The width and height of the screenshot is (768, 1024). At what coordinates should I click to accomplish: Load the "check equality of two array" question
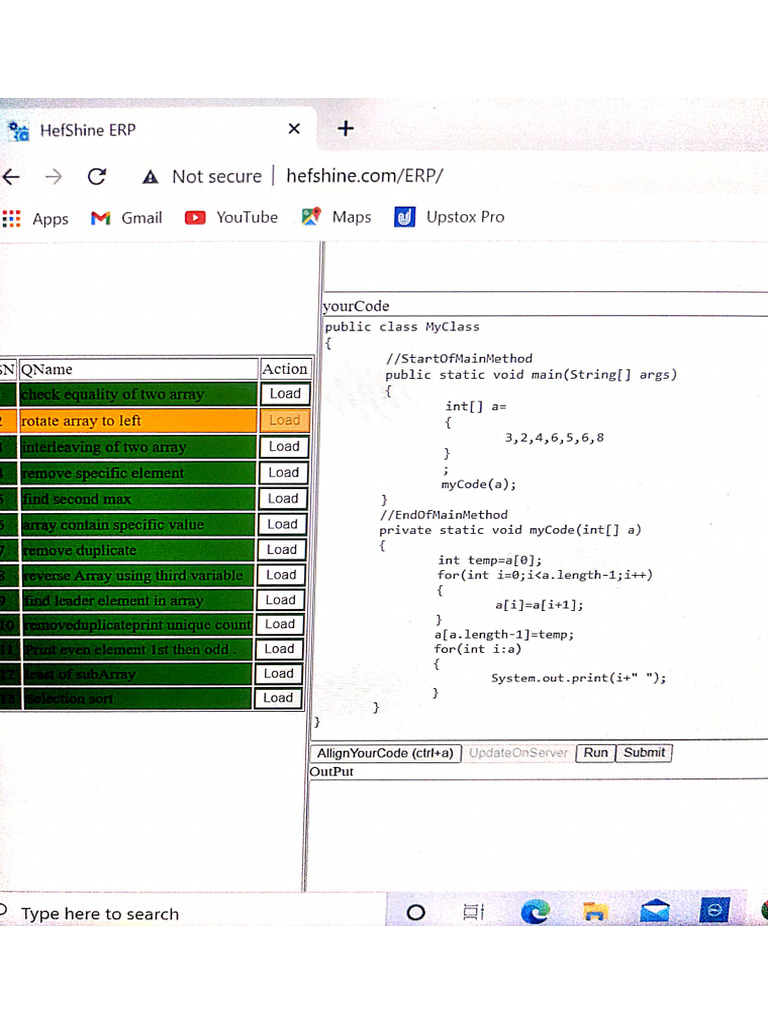point(284,394)
